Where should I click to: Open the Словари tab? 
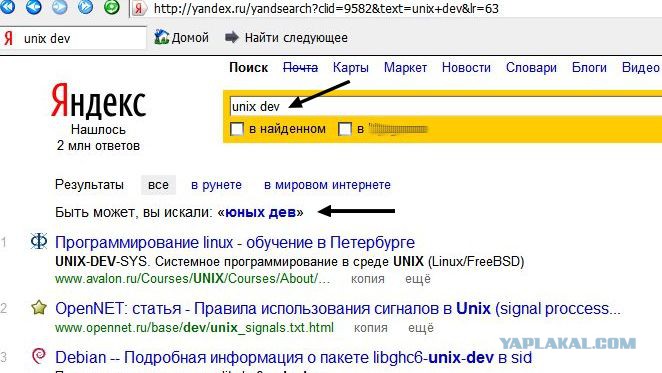point(531,68)
